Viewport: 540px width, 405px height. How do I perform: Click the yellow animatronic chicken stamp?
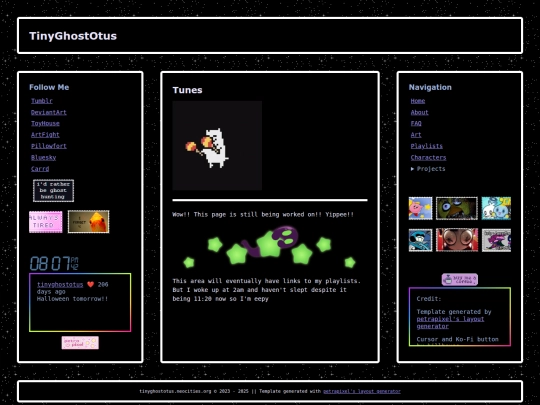tap(457, 208)
